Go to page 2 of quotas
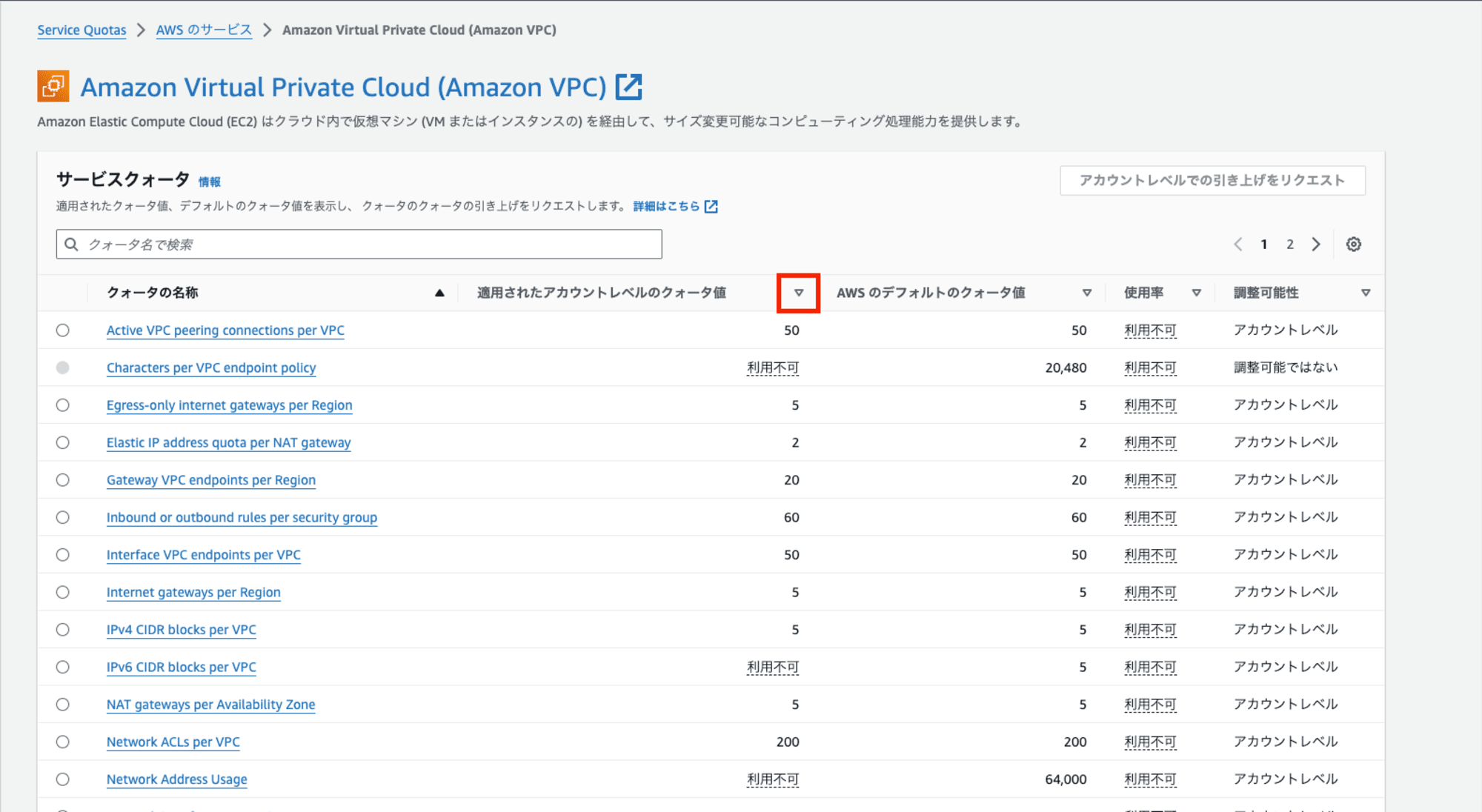Screen dimensions: 1482x812 [1290, 244]
